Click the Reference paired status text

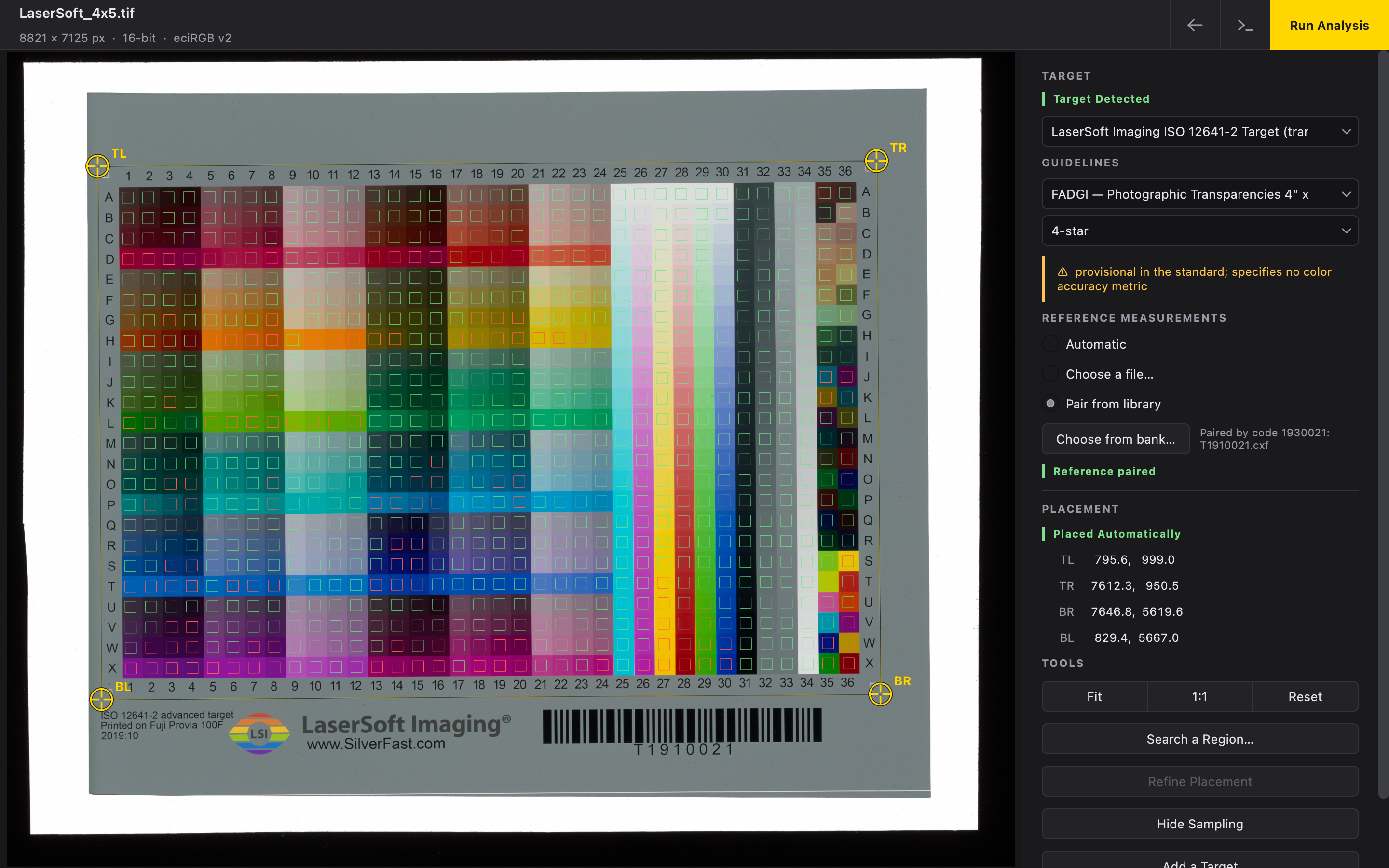(1104, 471)
